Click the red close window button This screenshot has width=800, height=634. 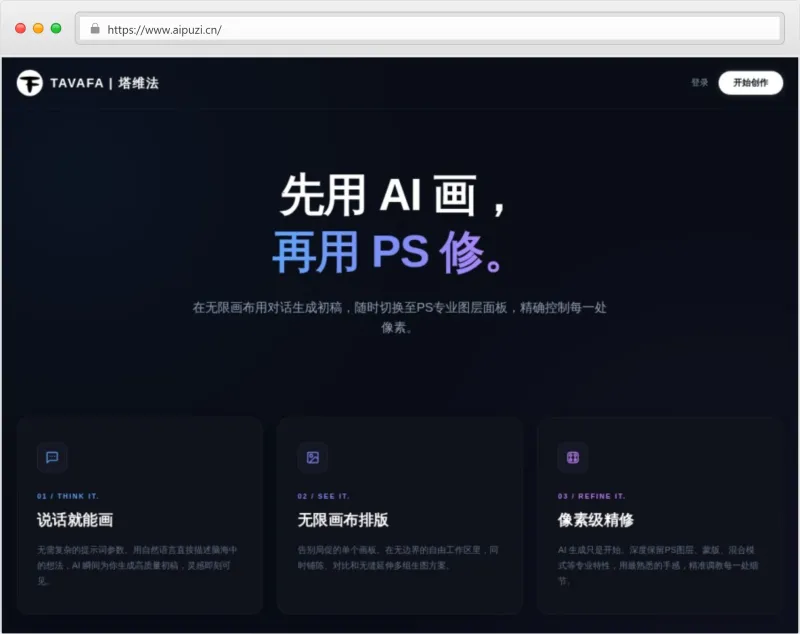tap(20, 29)
